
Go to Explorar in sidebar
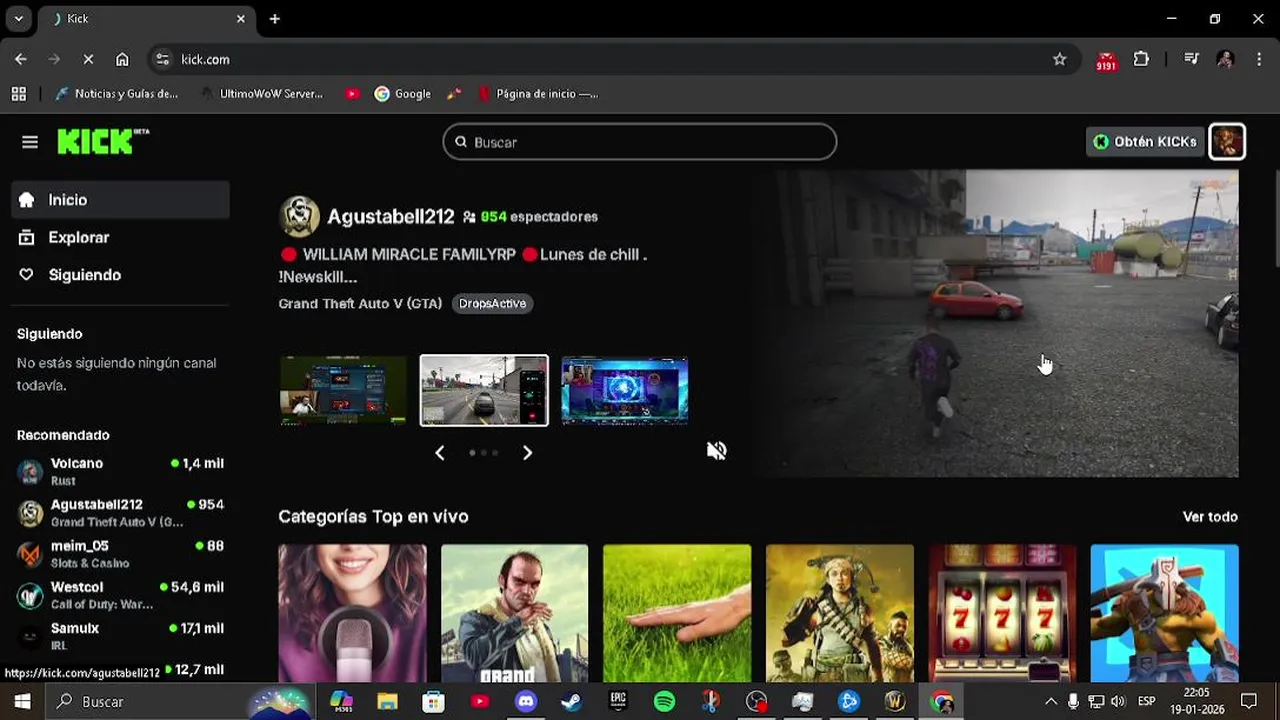coord(120,237)
